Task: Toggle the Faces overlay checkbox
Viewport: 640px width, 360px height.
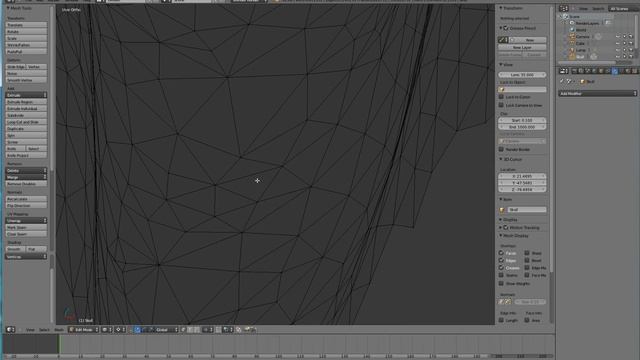Action: click(501, 253)
